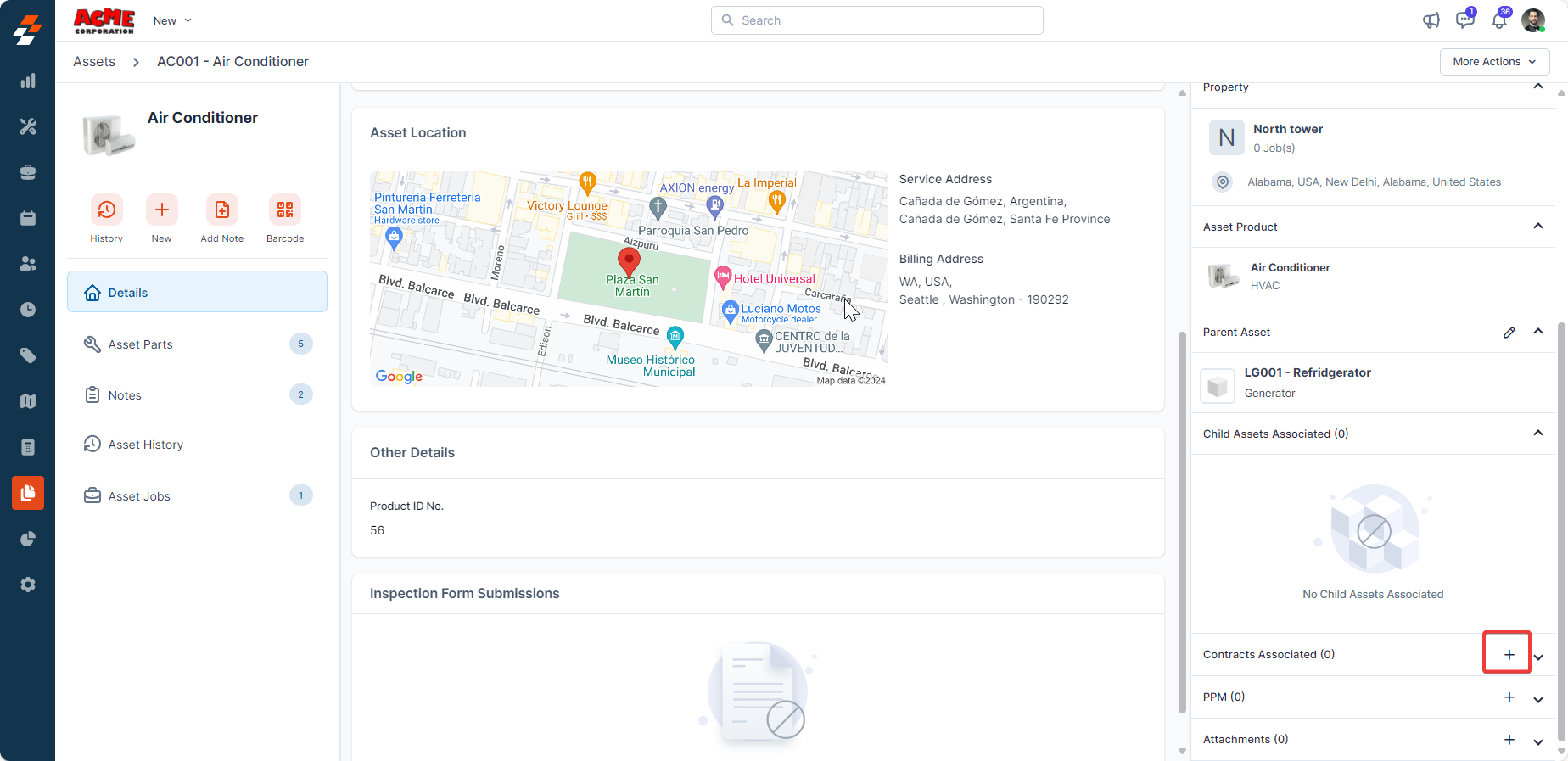Click the History icon under Air Conditioner
1568x761 pixels.
(x=106, y=210)
